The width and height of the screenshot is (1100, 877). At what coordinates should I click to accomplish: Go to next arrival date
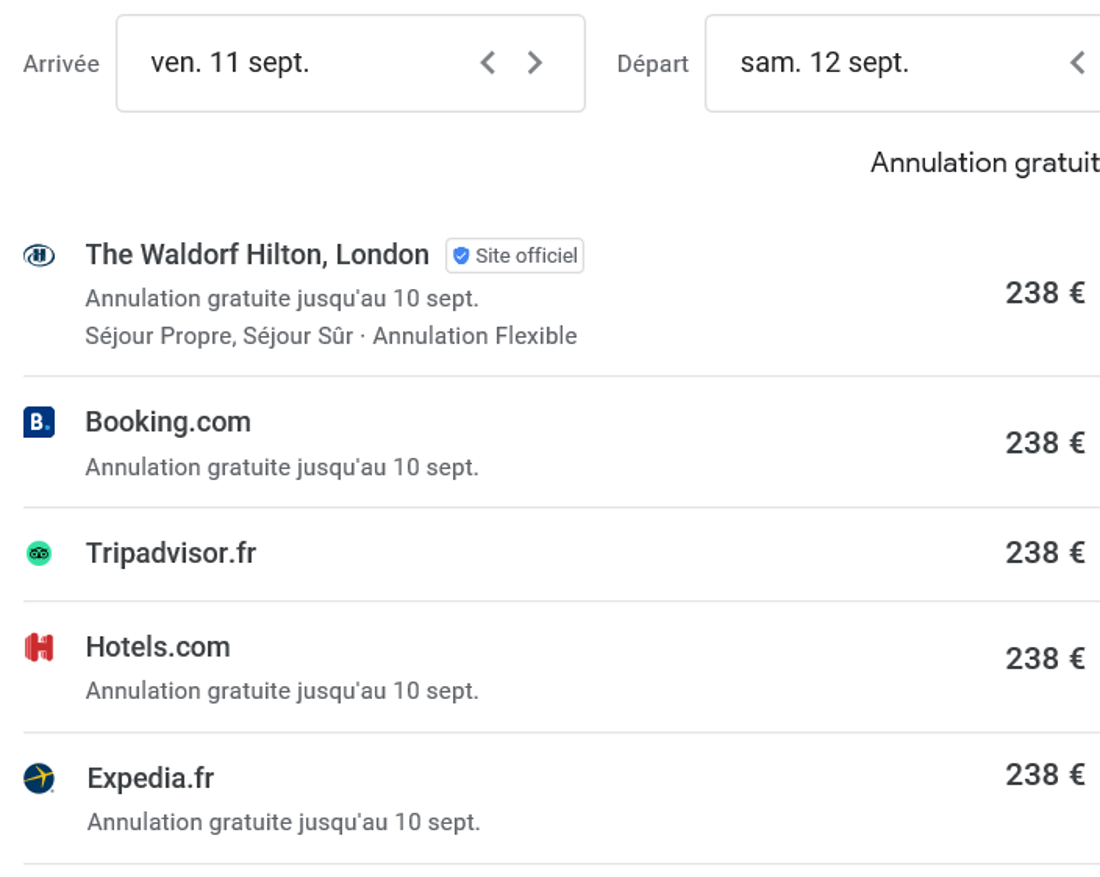tap(535, 63)
